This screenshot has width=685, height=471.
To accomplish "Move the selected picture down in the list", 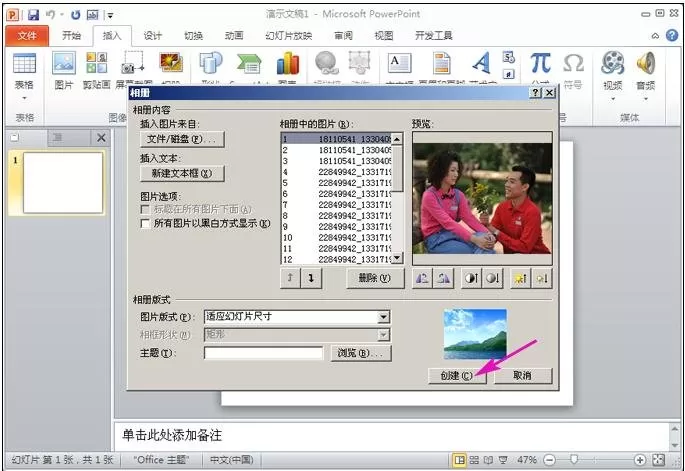I will [x=311, y=278].
